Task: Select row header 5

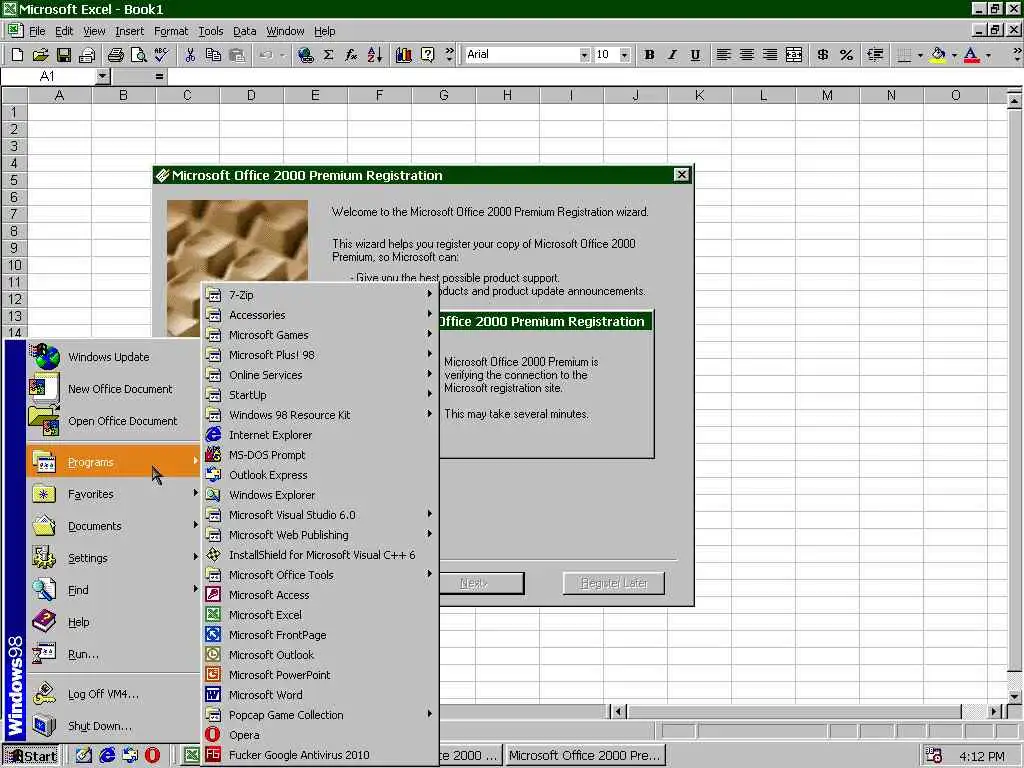Action: coord(14,180)
